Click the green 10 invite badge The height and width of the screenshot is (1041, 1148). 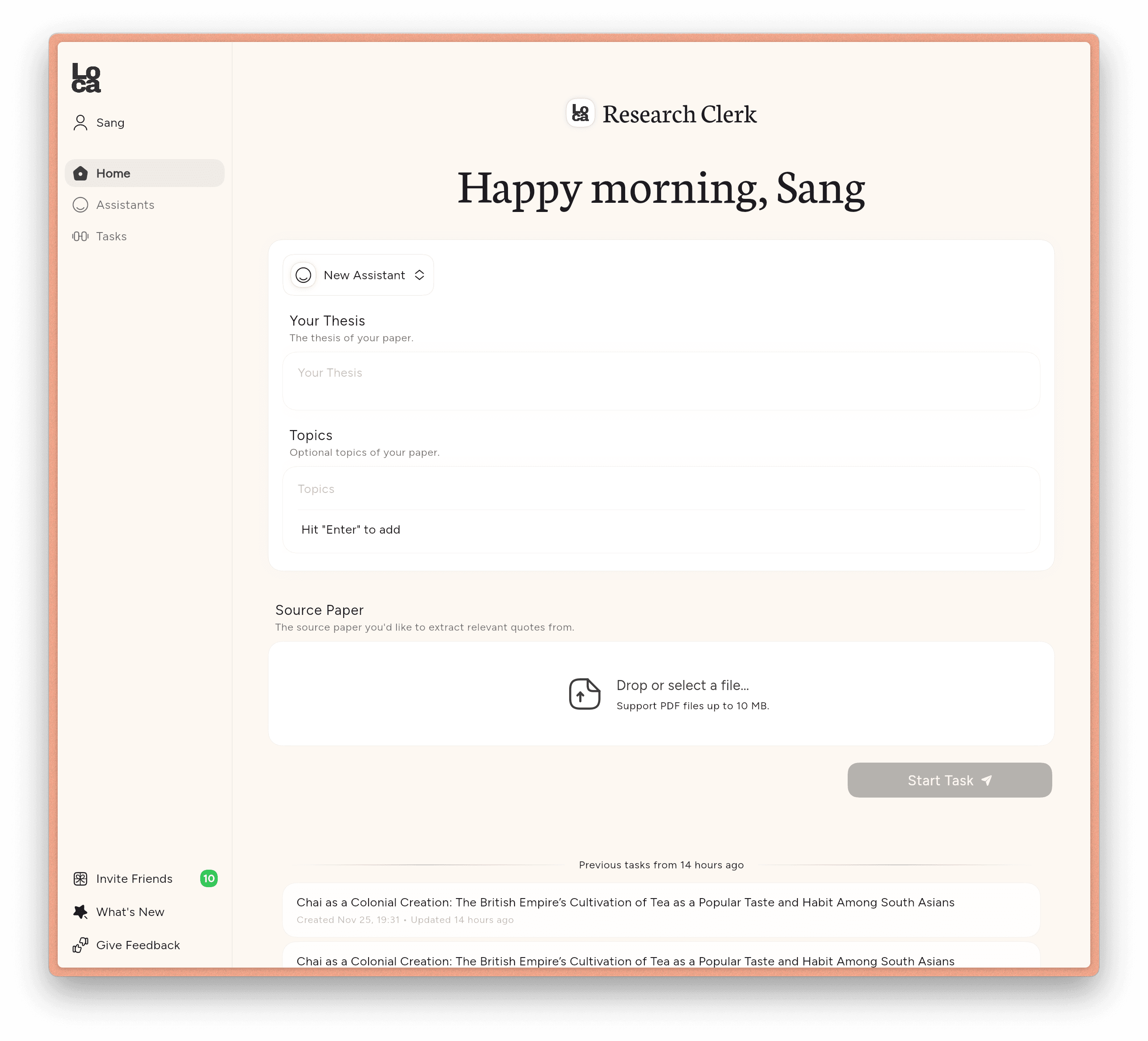(x=209, y=879)
